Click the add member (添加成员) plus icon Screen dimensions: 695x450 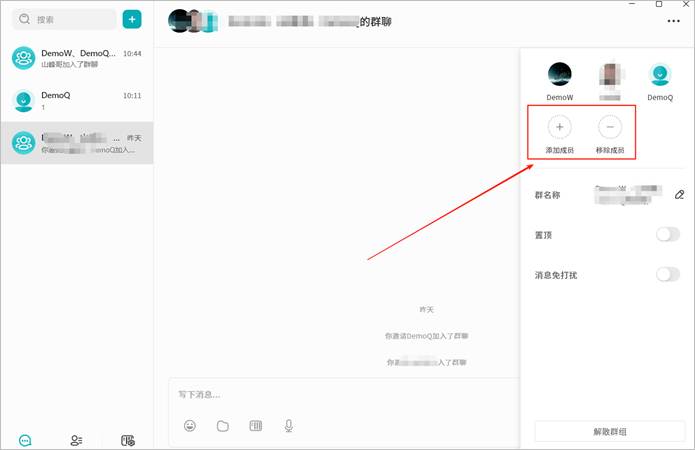tap(559, 127)
